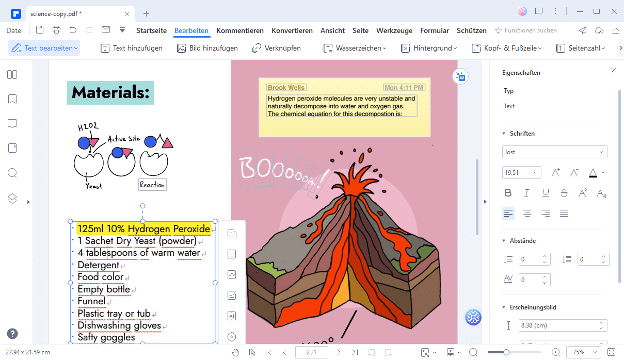Go to the previous page

point(285,352)
